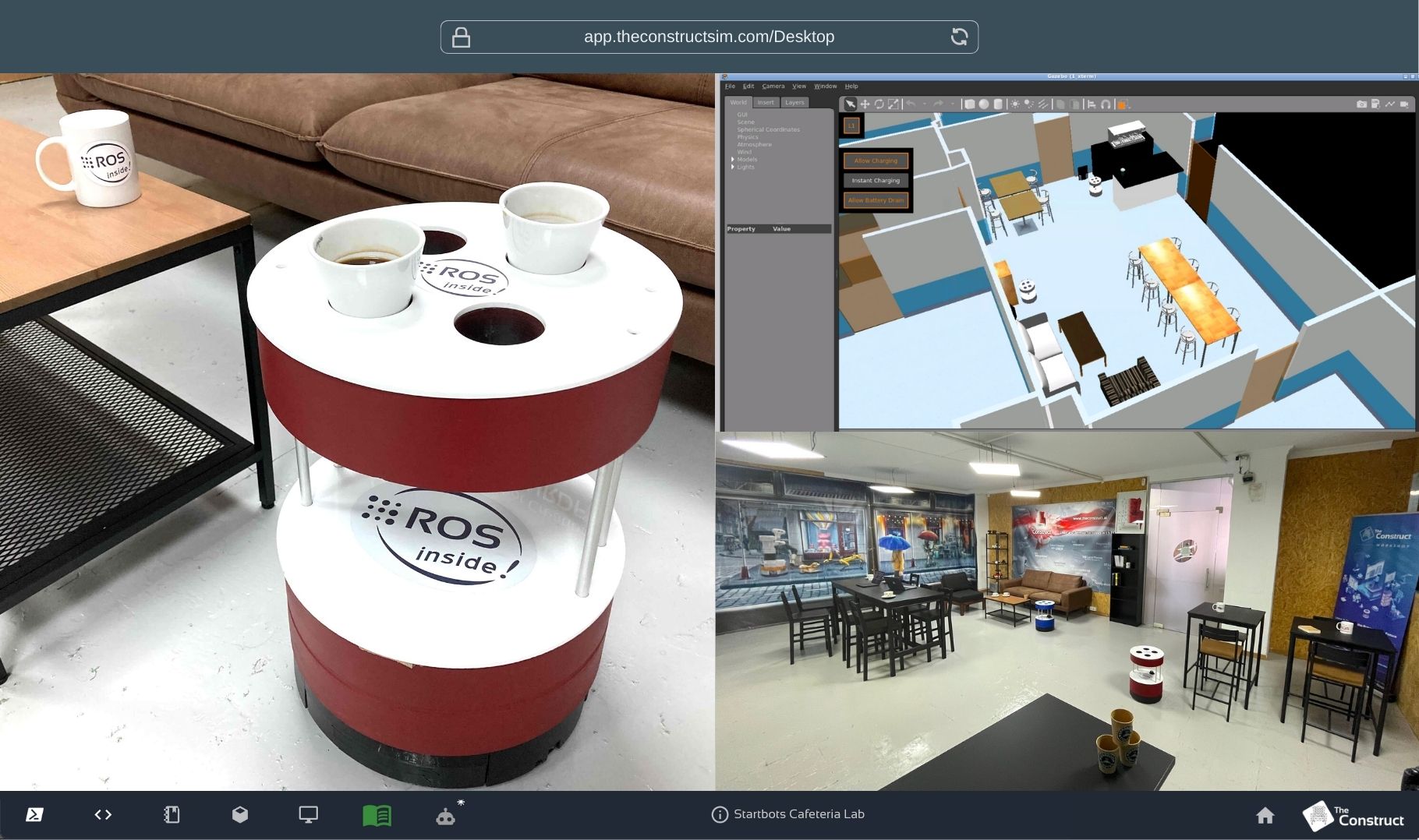This screenshot has height=840, width=1419.
Task: Open the undo history dropdown arrow
Action: [925, 104]
